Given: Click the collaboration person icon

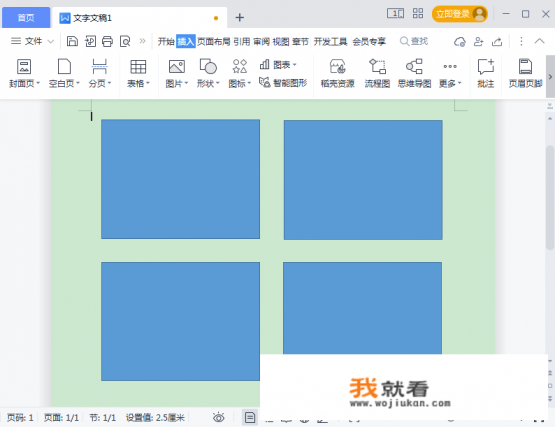Looking at the screenshot, I should click(479, 42).
